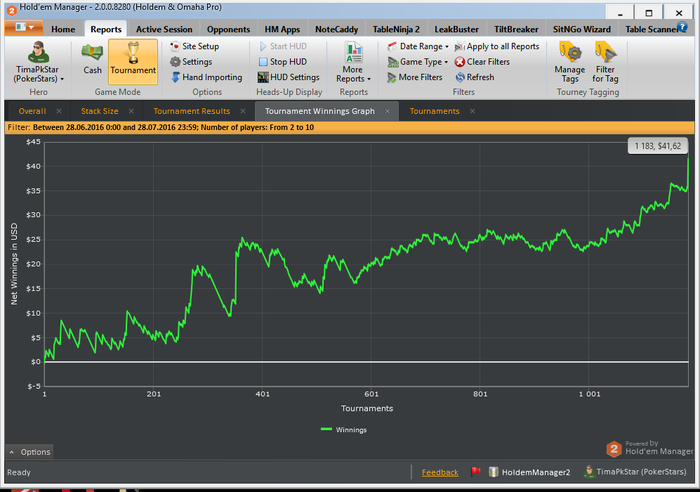This screenshot has height=492, width=700.
Task: Click the filter description bar
Action: [350, 128]
